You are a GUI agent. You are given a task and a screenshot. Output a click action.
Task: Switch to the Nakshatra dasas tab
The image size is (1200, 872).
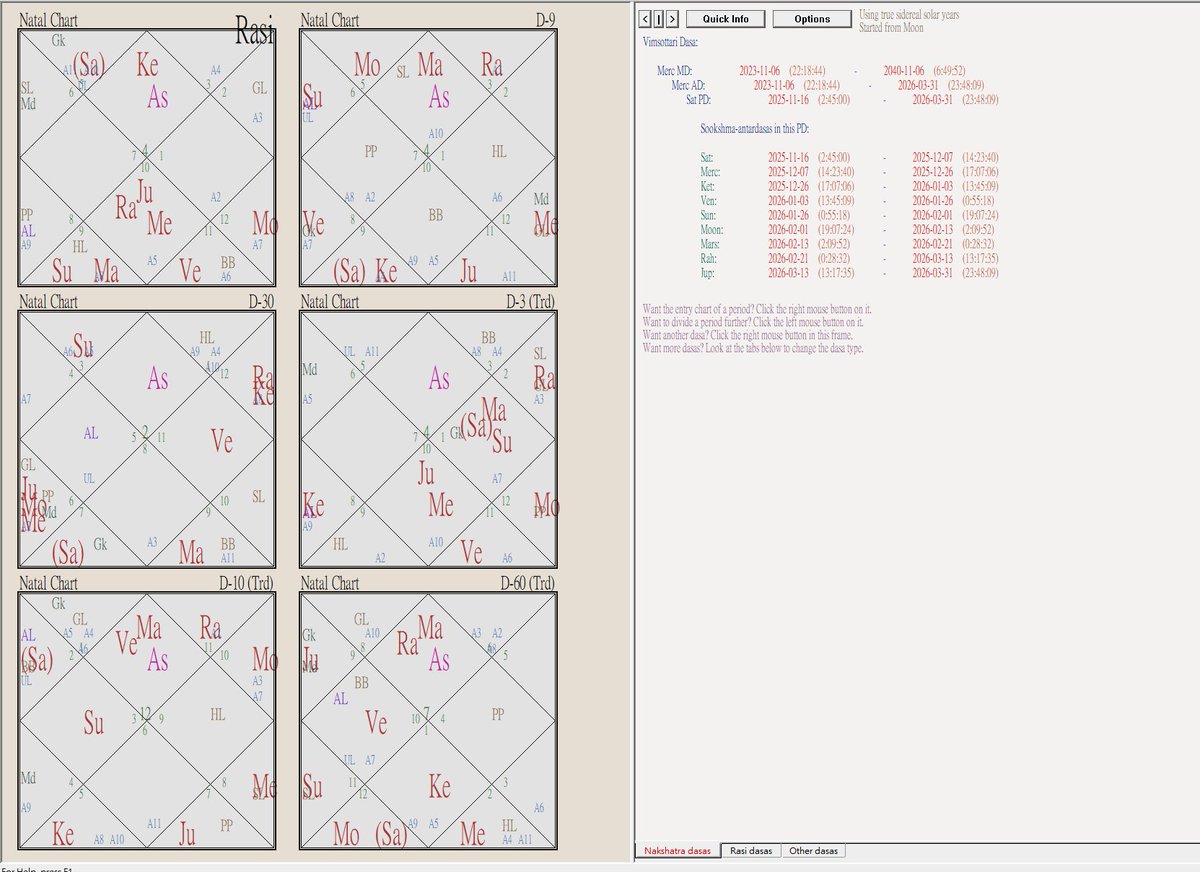pos(677,851)
